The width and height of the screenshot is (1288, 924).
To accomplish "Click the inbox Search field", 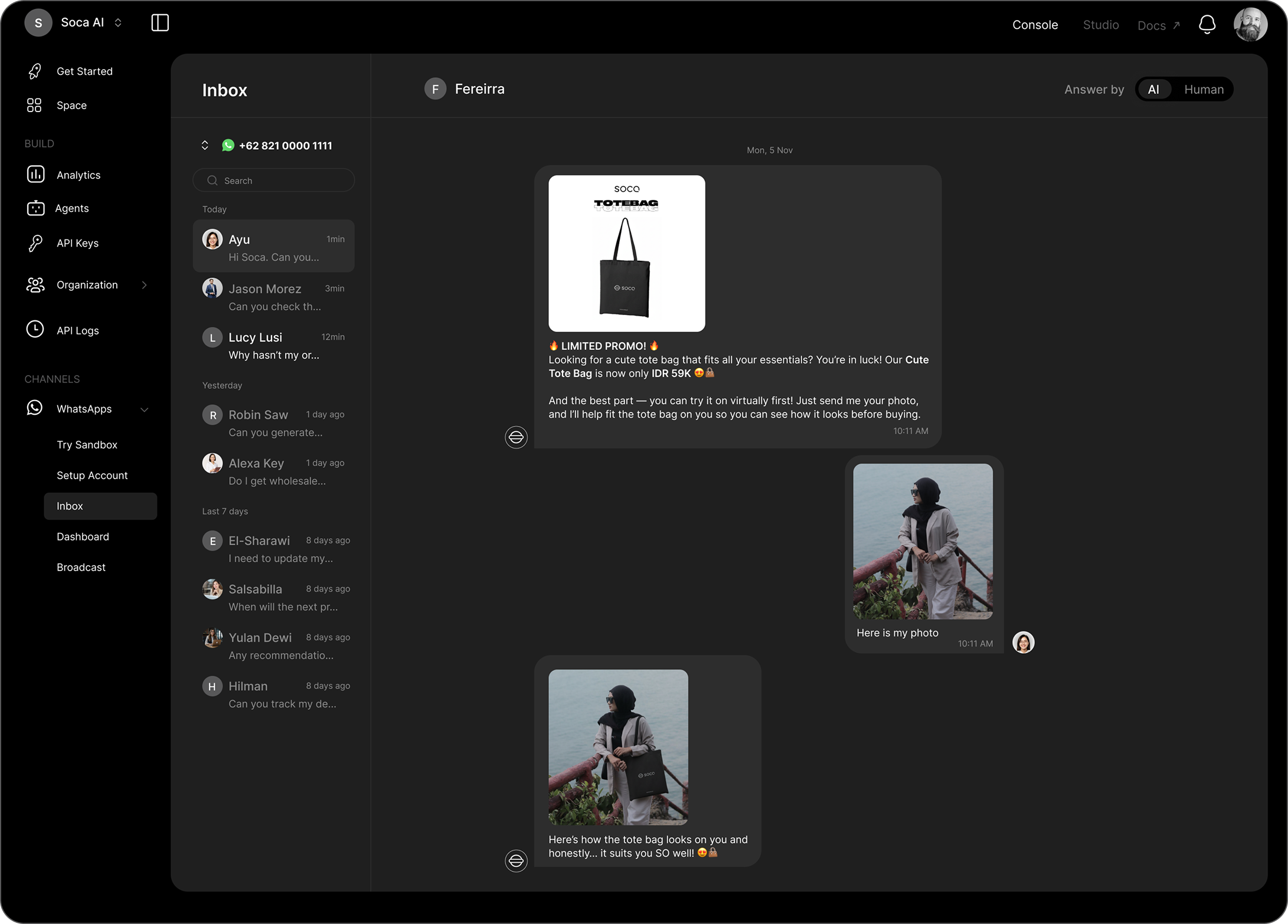I will tap(273, 181).
